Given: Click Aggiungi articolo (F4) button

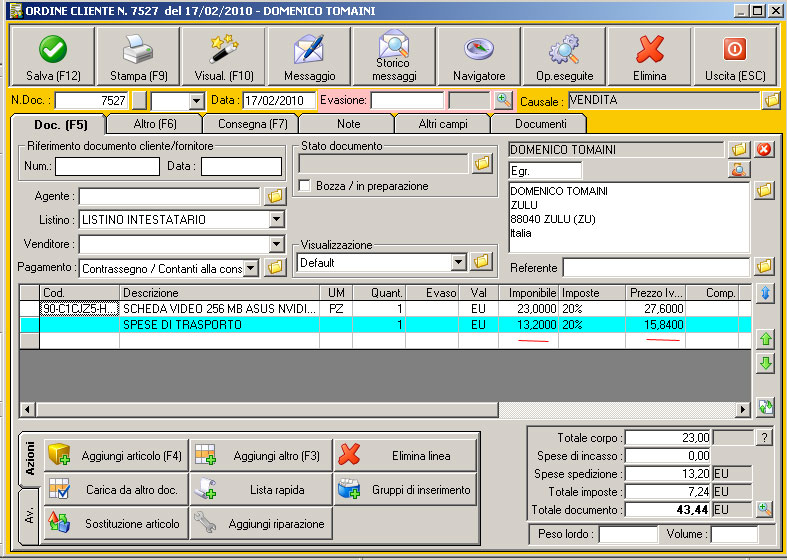Looking at the screenshot, I should (116, 456).
